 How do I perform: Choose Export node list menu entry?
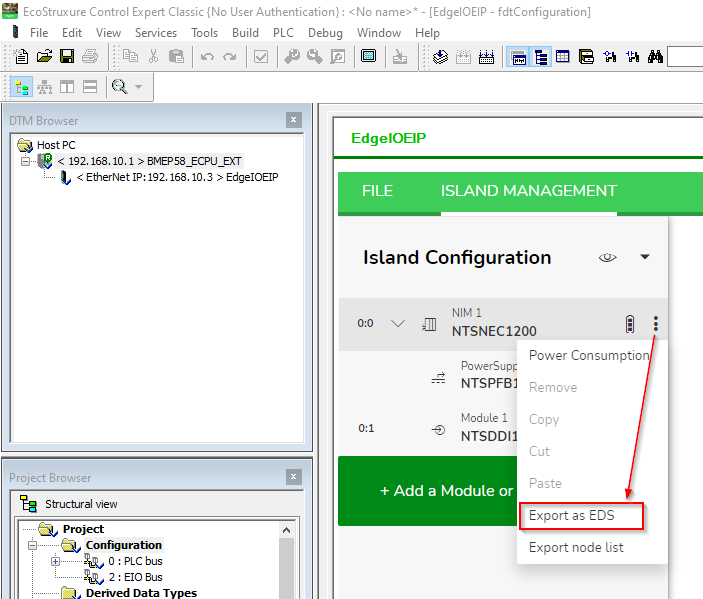(576, 547)
